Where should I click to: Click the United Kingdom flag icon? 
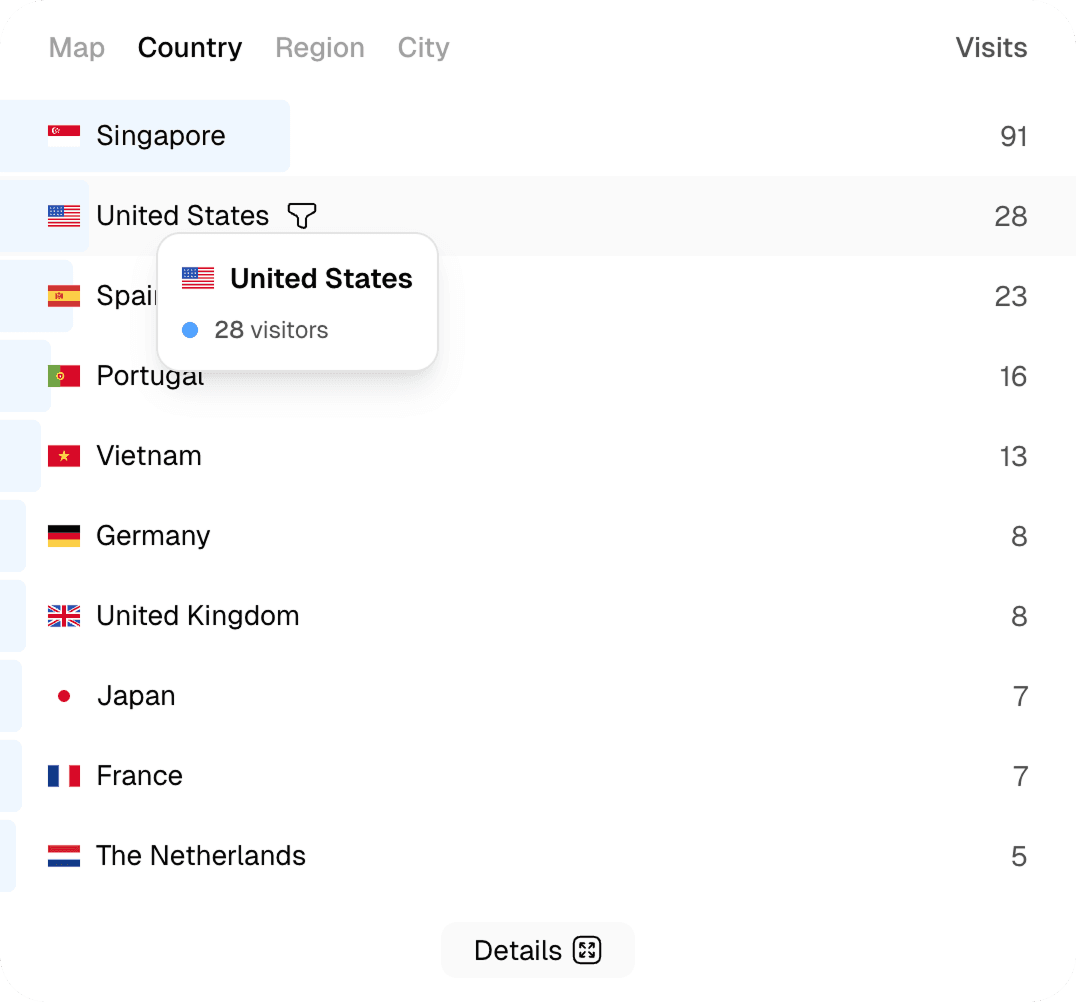[64, 616]
